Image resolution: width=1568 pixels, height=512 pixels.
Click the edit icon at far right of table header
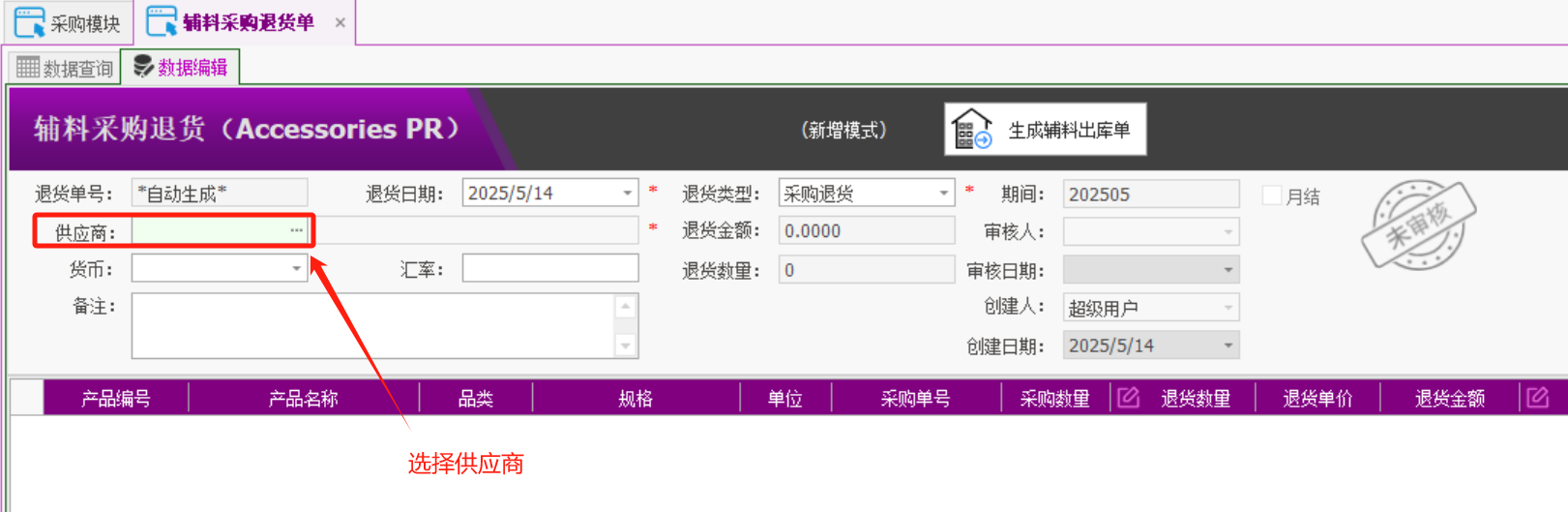1537,398
